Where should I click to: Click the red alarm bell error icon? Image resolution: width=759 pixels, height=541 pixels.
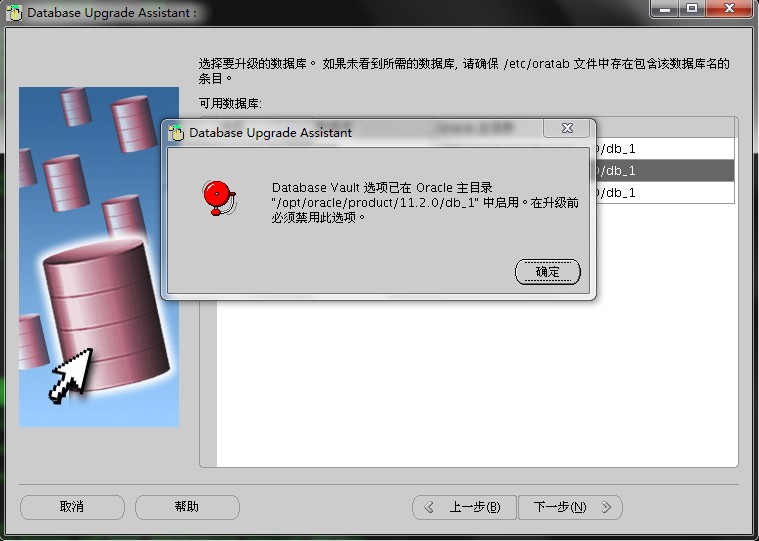(x=219, y=197)
